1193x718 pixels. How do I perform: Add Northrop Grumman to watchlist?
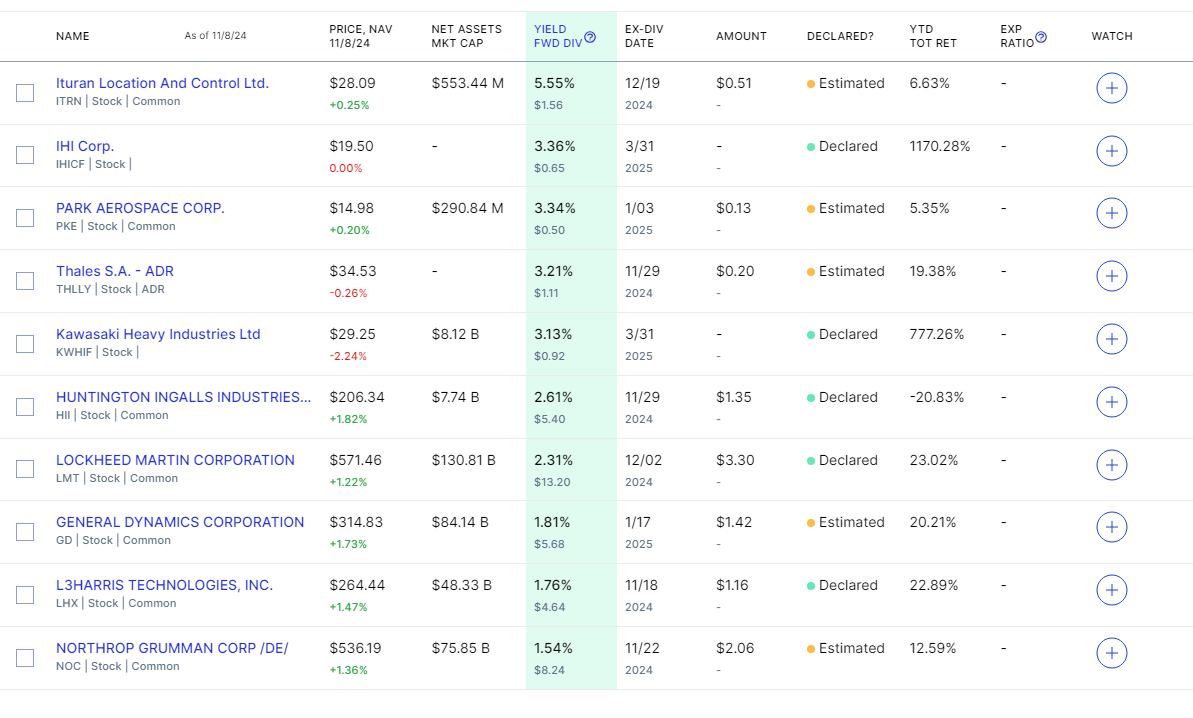click(1112, 653)
